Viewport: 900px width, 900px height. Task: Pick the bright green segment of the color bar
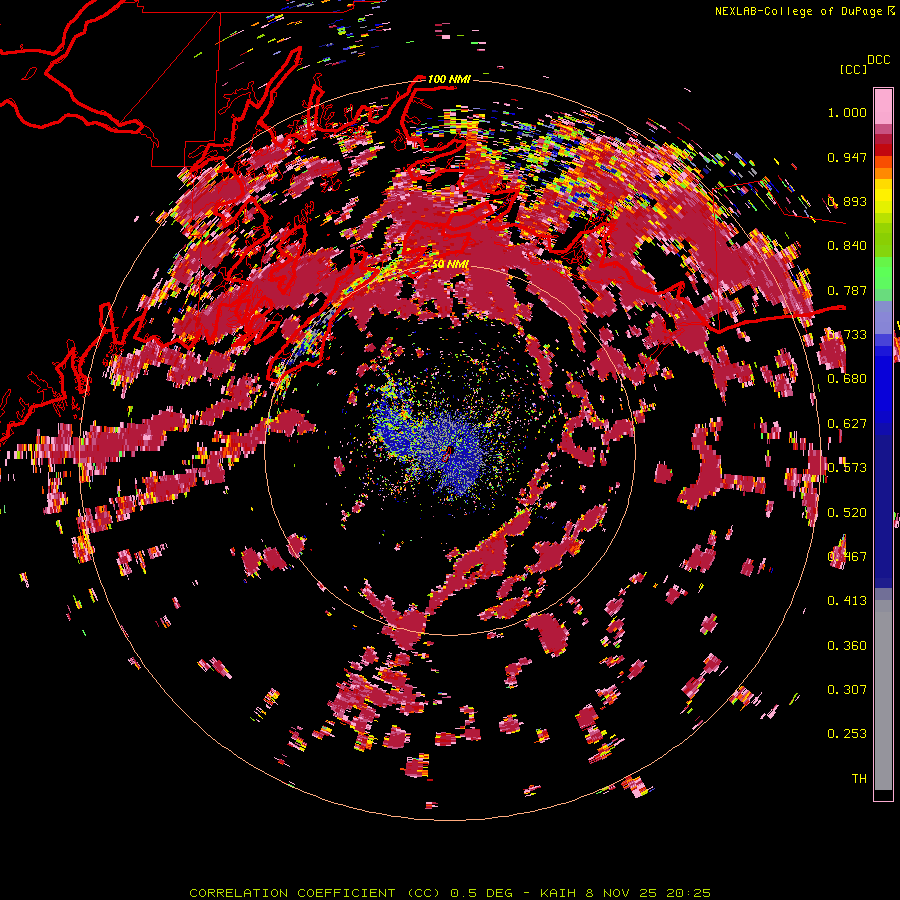883,272
